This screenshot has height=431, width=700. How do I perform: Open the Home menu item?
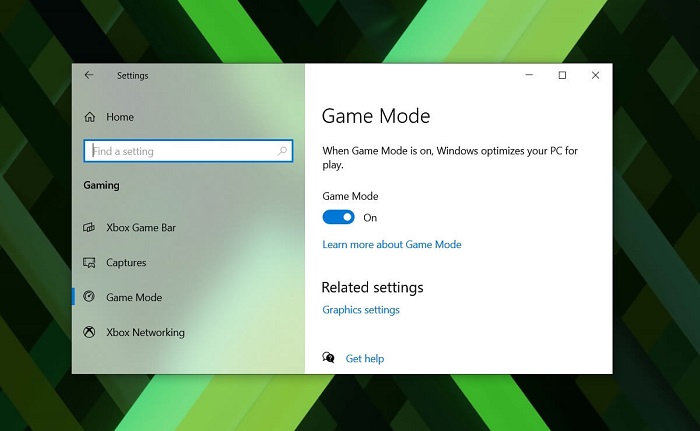120,117
